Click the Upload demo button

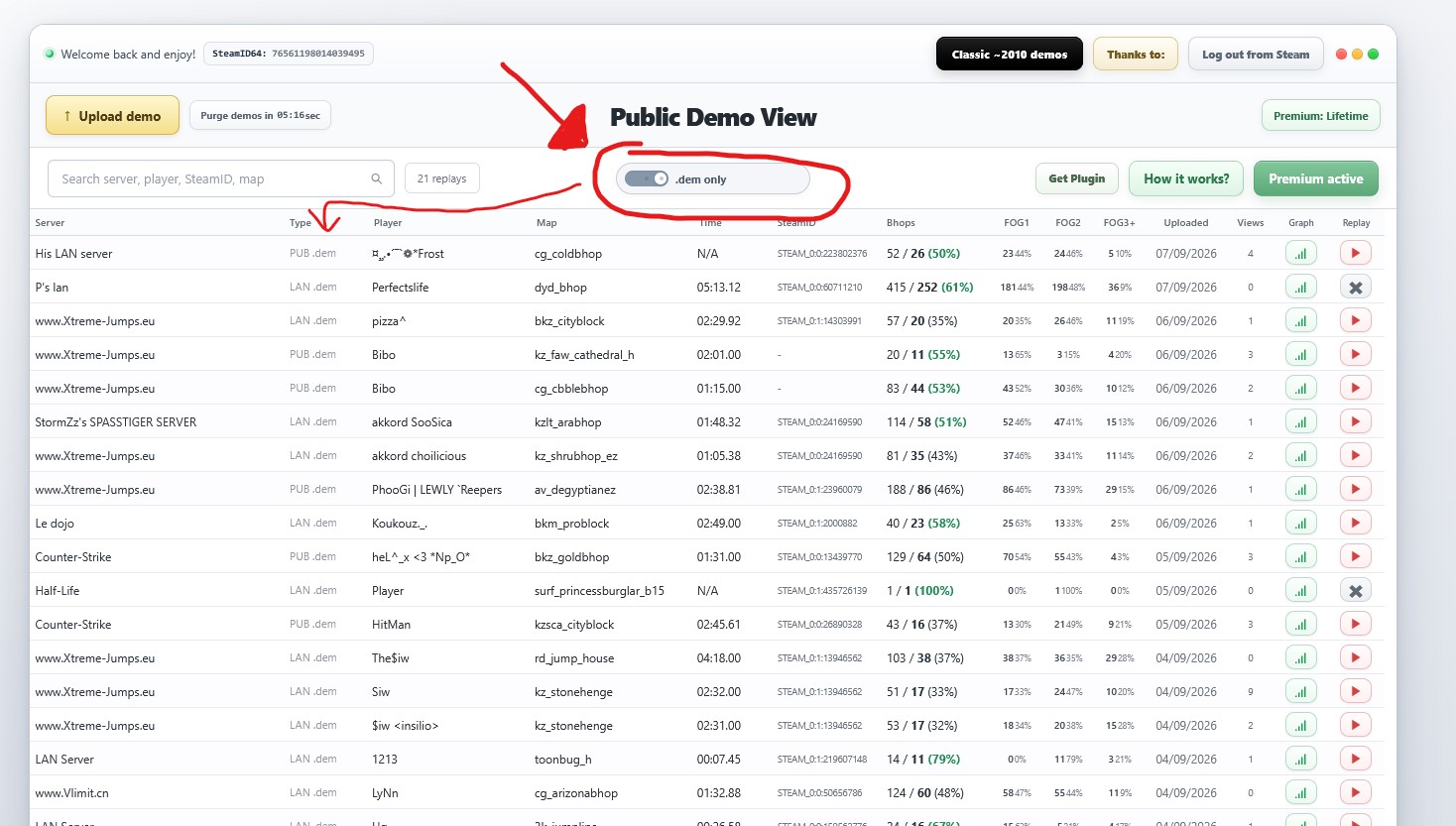(112, 116)
